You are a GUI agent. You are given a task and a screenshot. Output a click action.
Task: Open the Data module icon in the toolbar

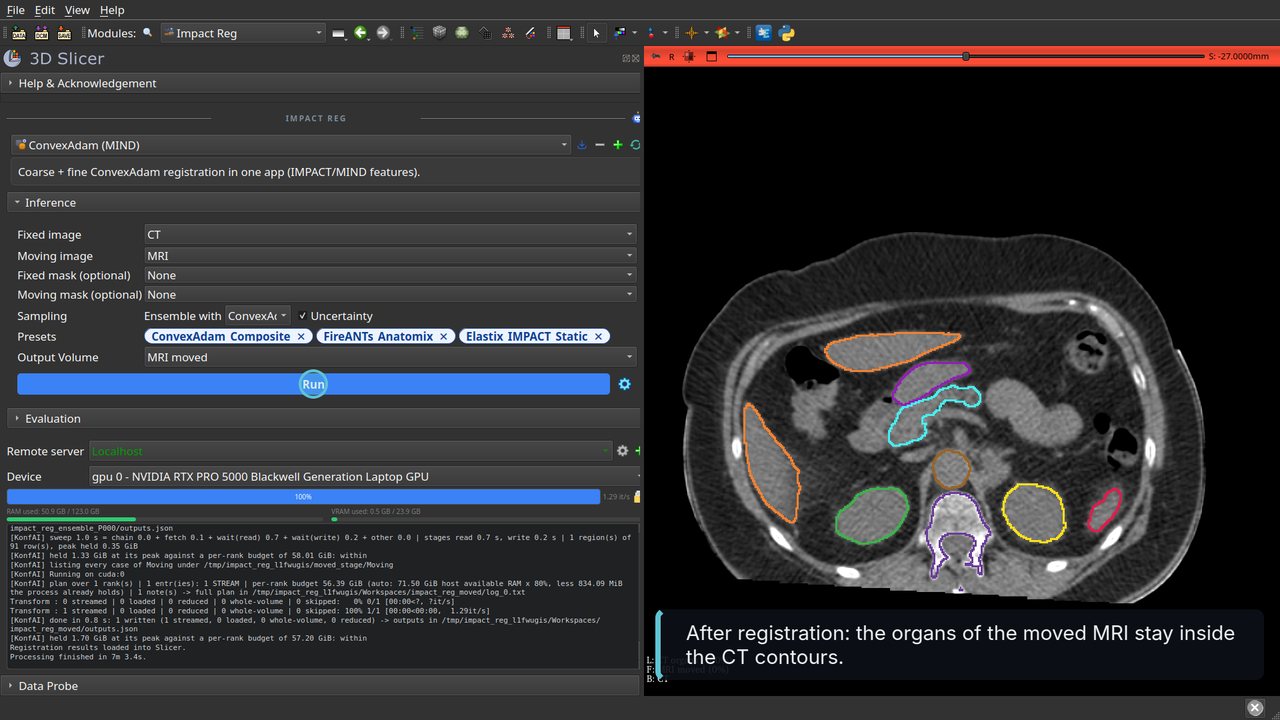pos(417,33)
